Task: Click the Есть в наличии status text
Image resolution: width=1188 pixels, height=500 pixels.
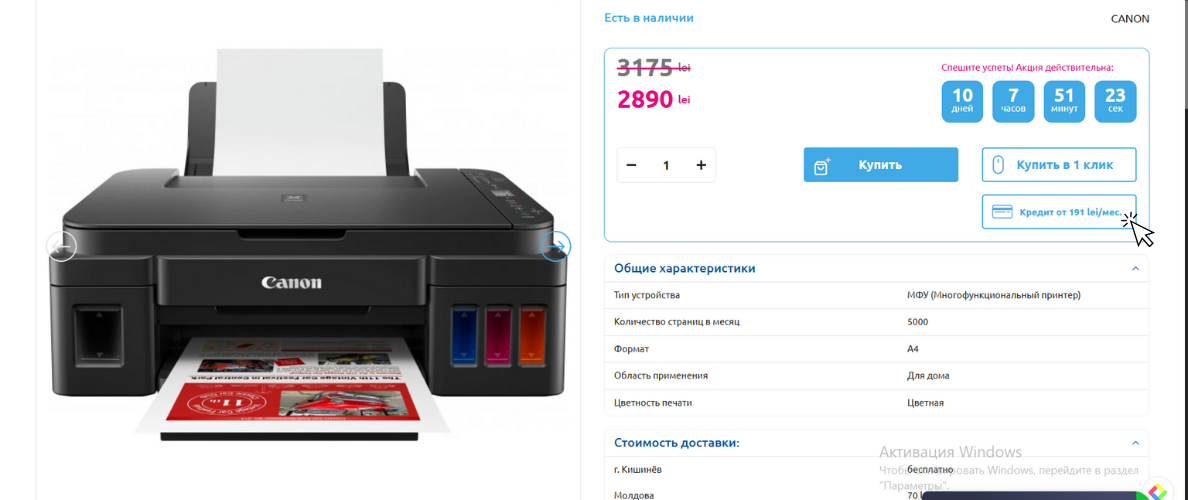Action: pyautogui.click(x=649, y=18)
